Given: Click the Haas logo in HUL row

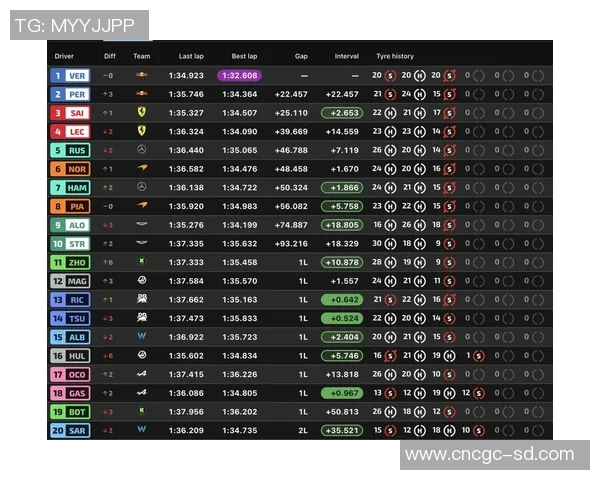Looking at the screenshot, I should [142, 355].
